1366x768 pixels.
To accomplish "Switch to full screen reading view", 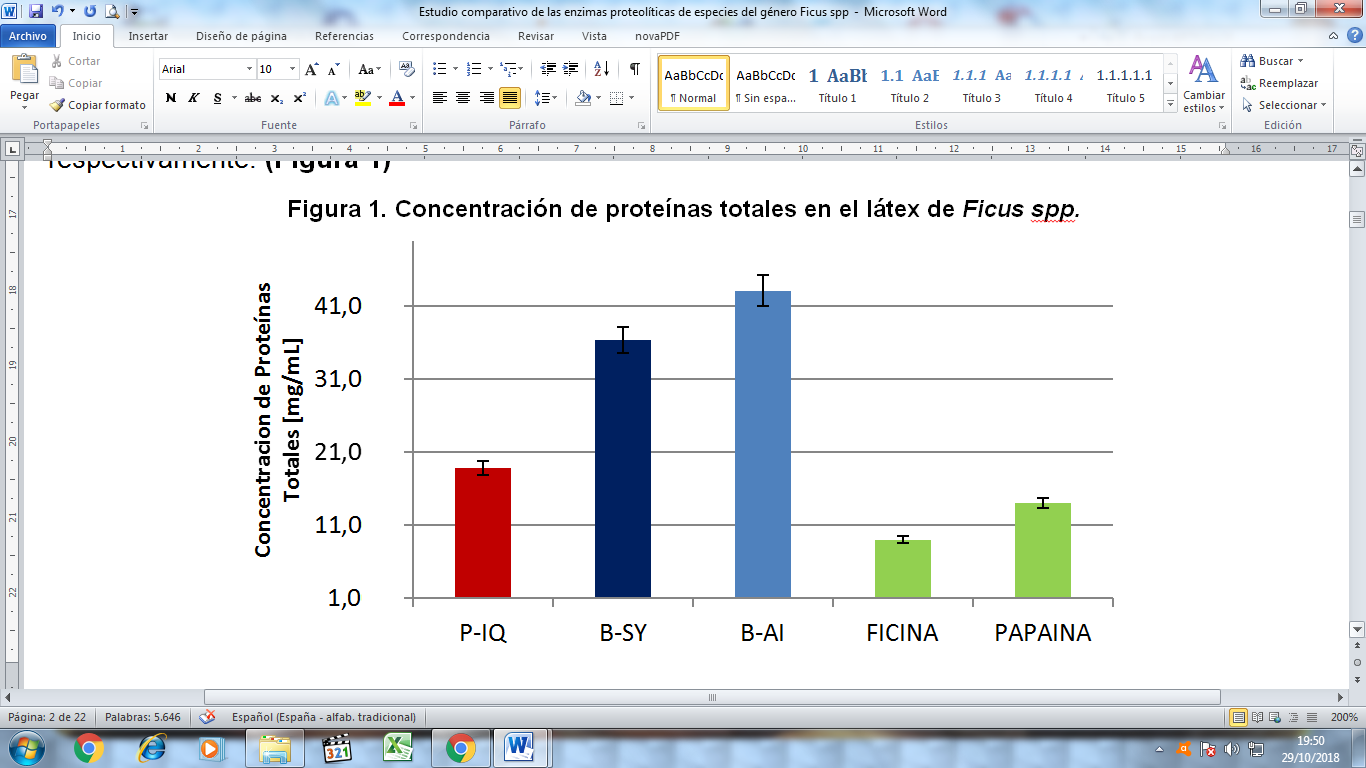I will [x=1257, y=717].
